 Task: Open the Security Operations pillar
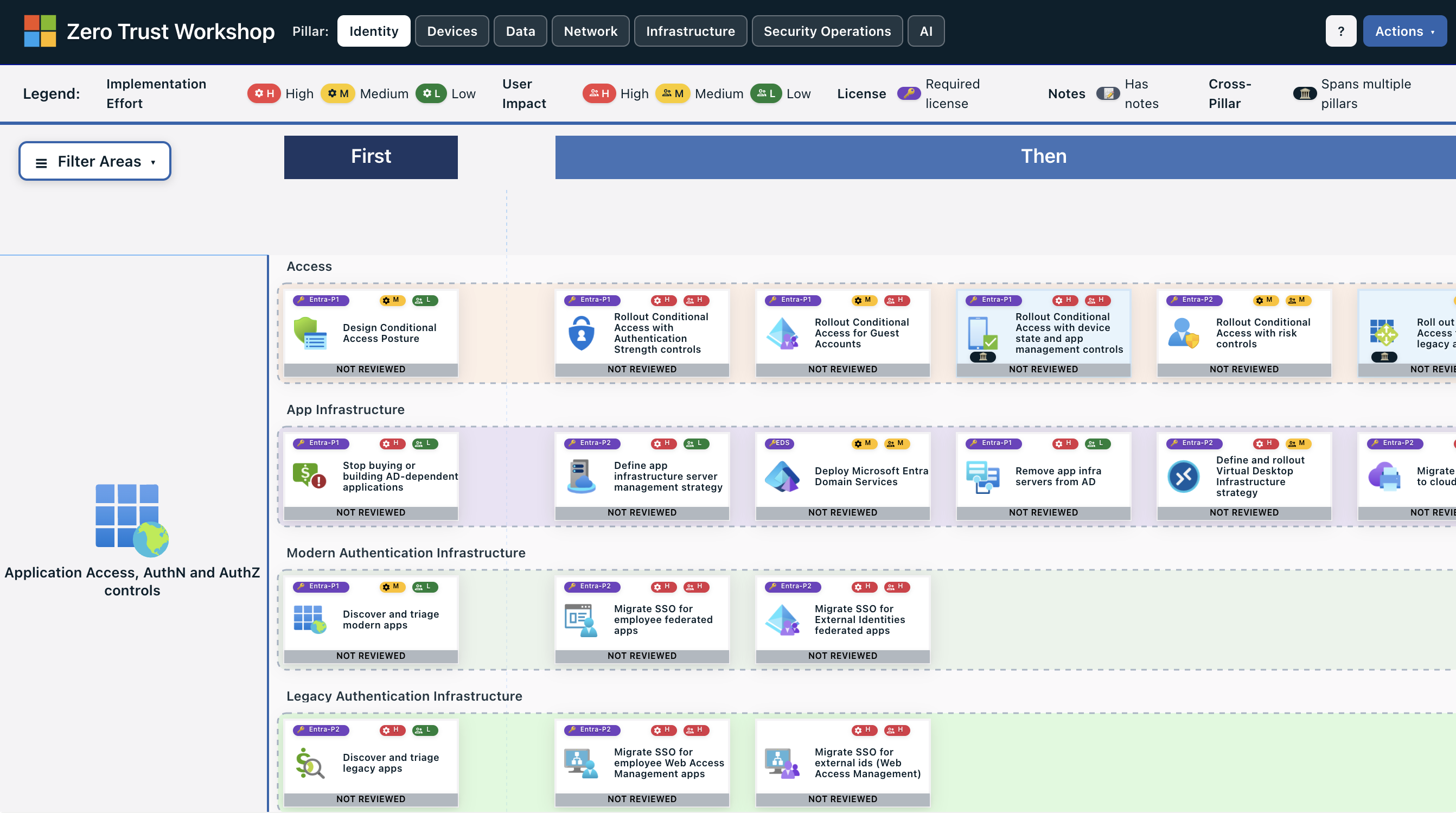click(827, 30)
